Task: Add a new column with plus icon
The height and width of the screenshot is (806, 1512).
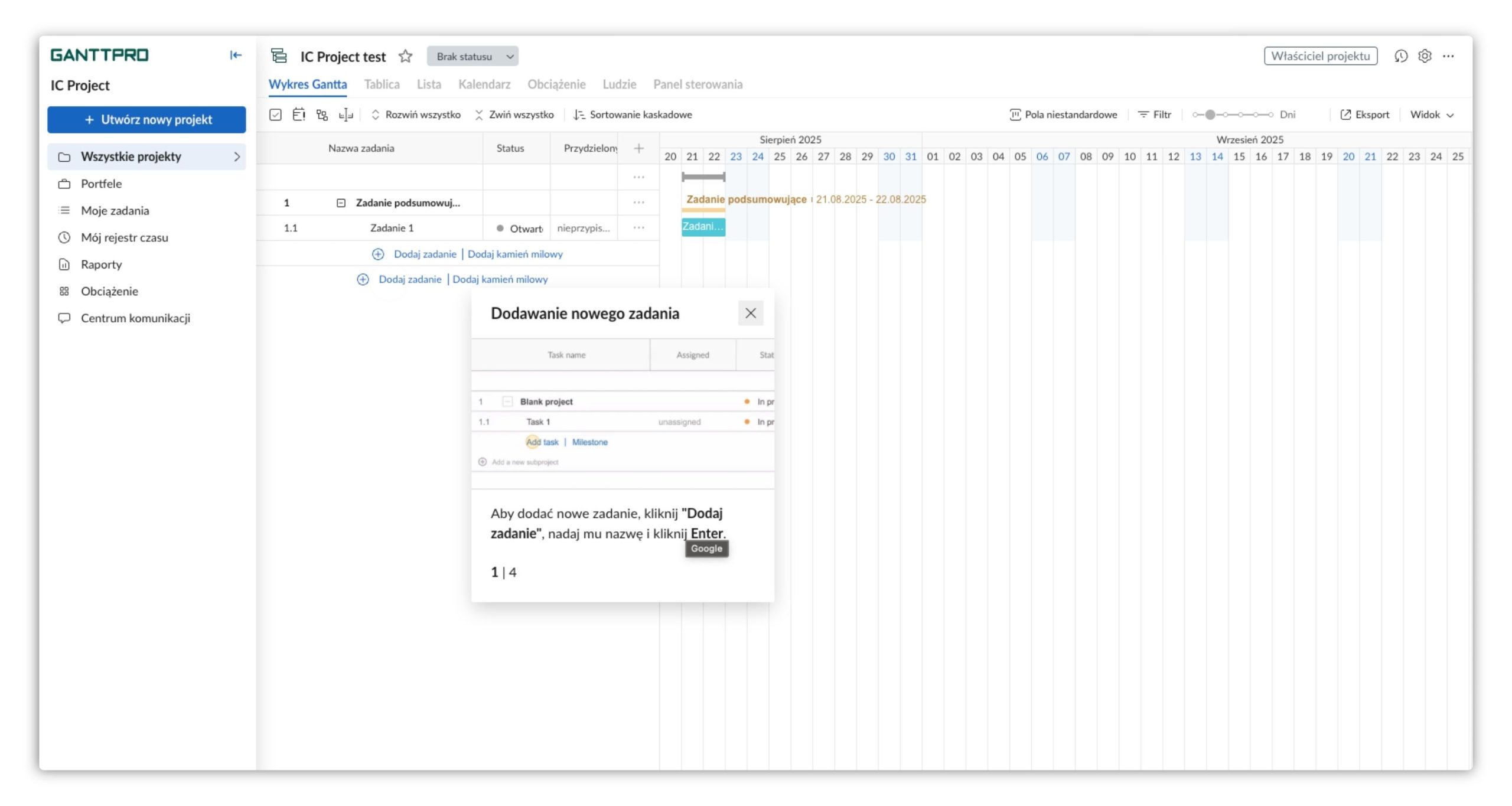Action: click(638, 148)
